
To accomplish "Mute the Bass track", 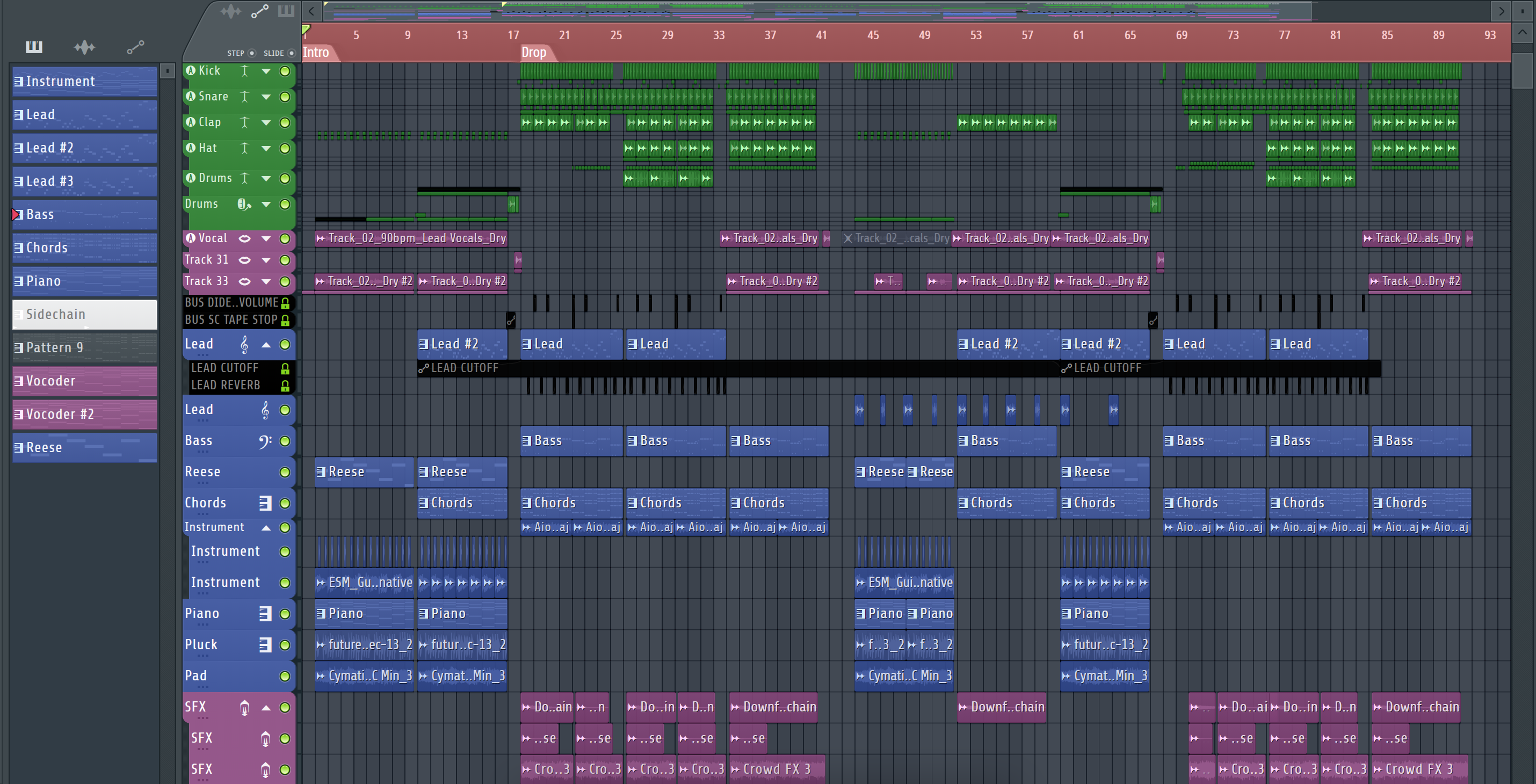I will (285, 441).
